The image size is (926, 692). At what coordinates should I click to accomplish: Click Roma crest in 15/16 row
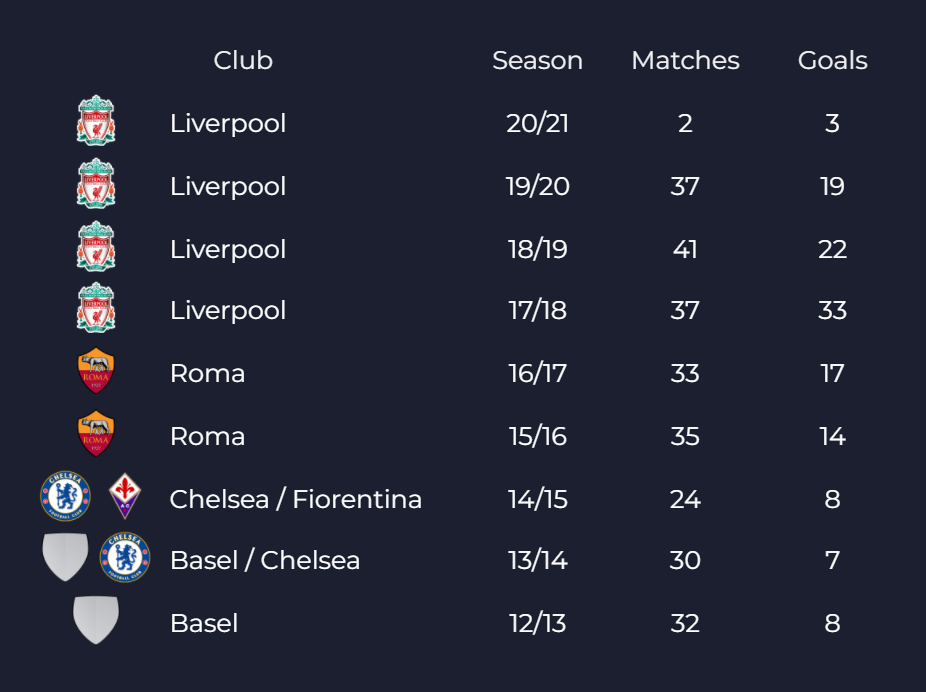point(96,435)
